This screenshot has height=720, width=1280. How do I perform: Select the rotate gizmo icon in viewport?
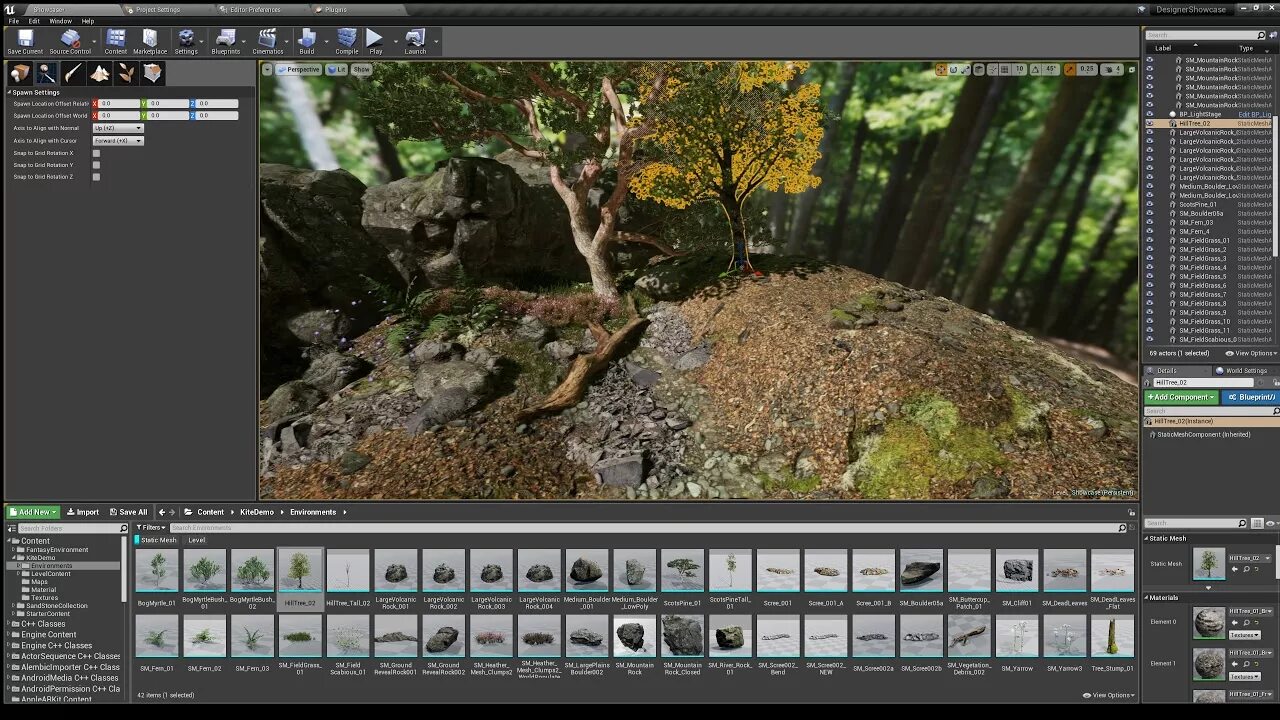pyautogui.click(x=953, y=69)
